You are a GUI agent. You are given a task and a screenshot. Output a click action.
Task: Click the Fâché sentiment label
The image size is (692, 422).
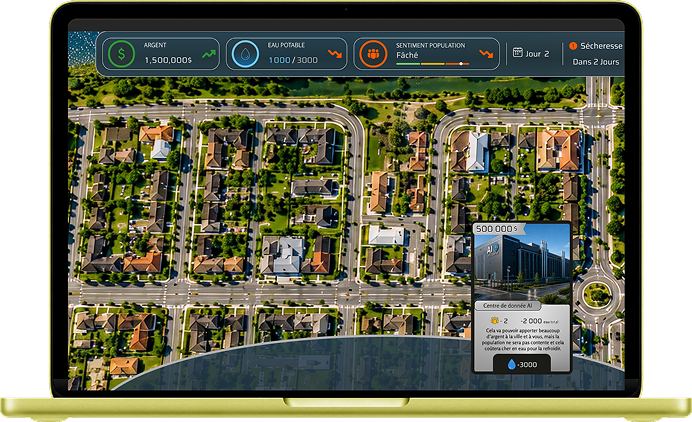(407, 55)
